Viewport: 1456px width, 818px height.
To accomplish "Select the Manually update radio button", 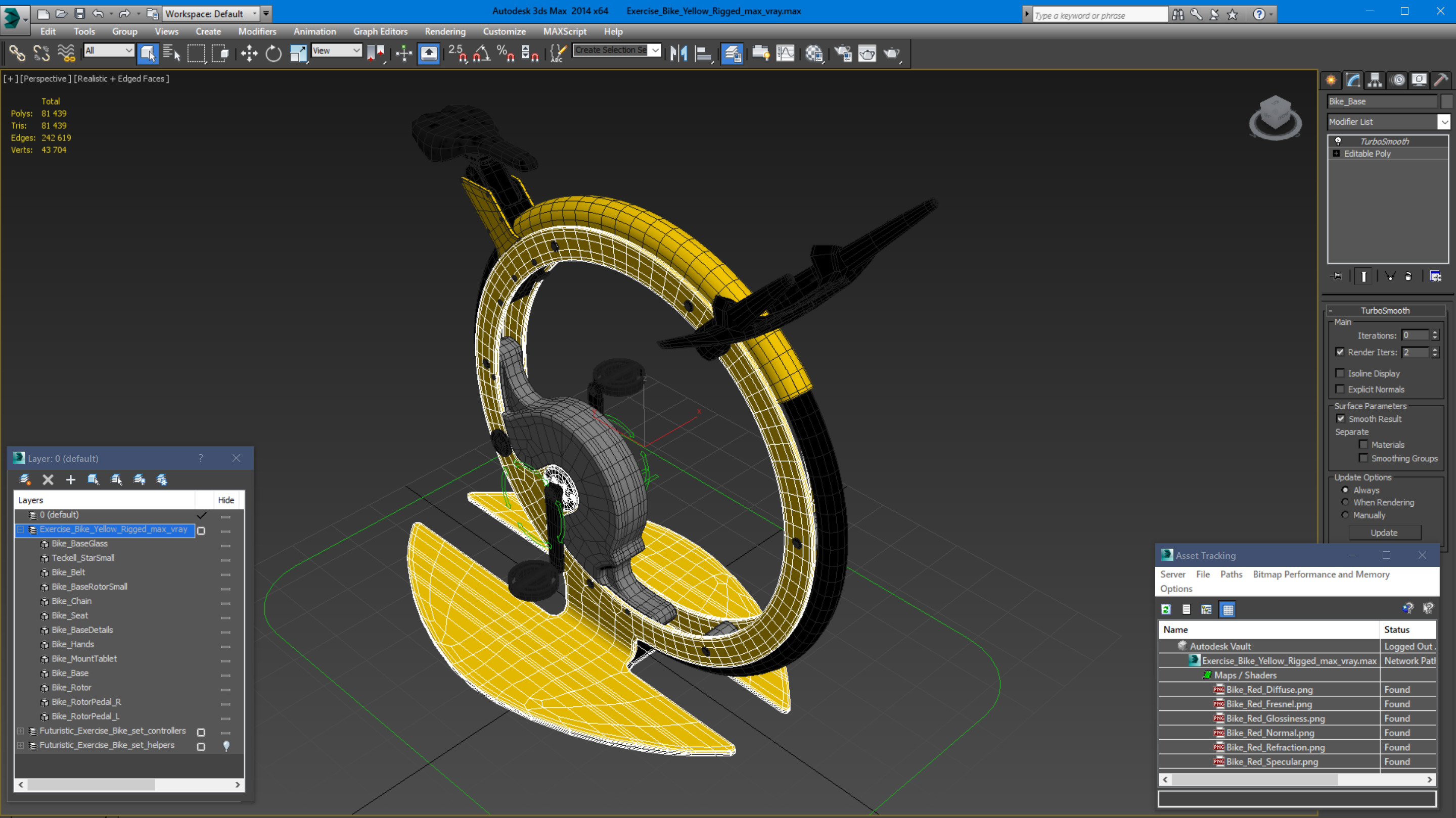I will tap(1345, 515).
